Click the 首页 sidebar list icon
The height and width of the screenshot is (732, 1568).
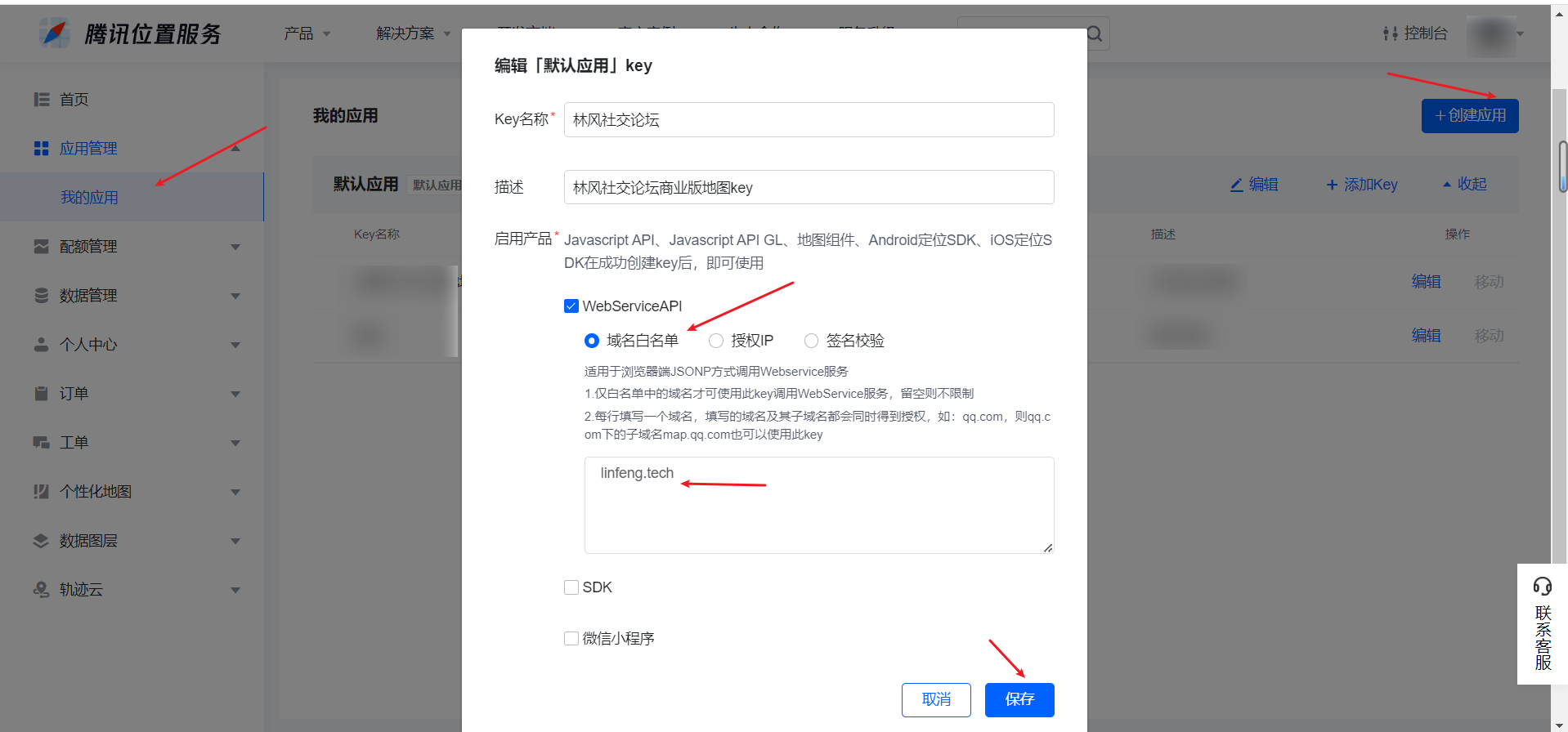coord(42,100)
